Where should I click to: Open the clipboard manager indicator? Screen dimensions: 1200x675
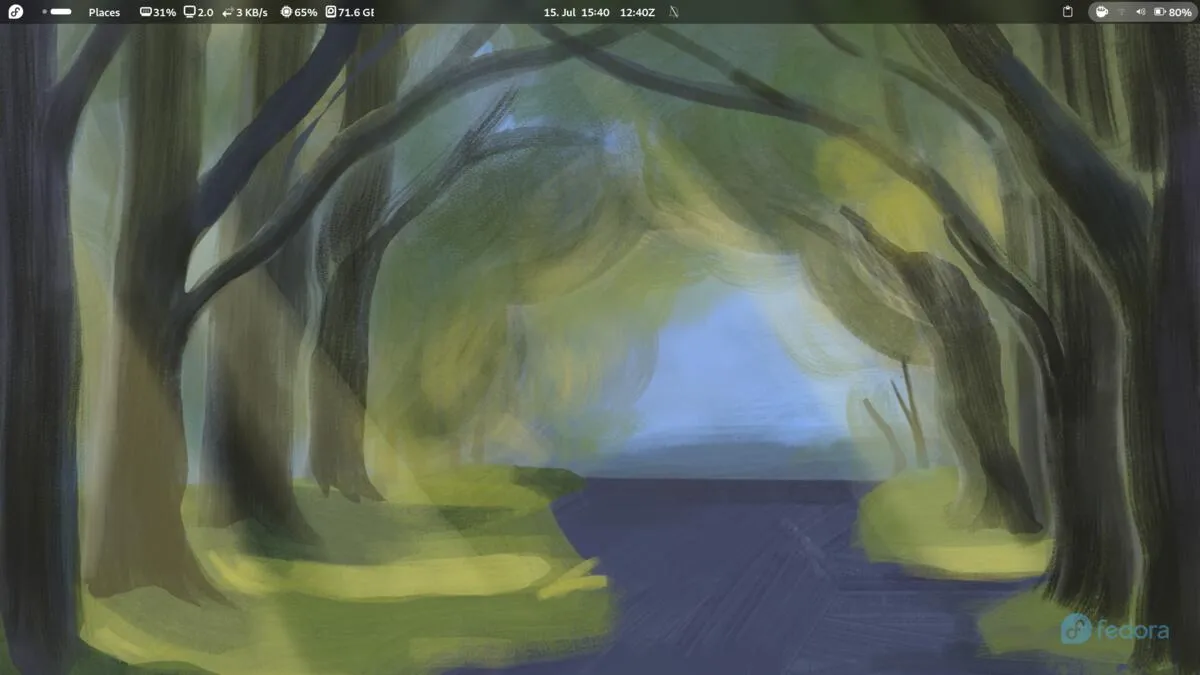[x=1067, y=12]
